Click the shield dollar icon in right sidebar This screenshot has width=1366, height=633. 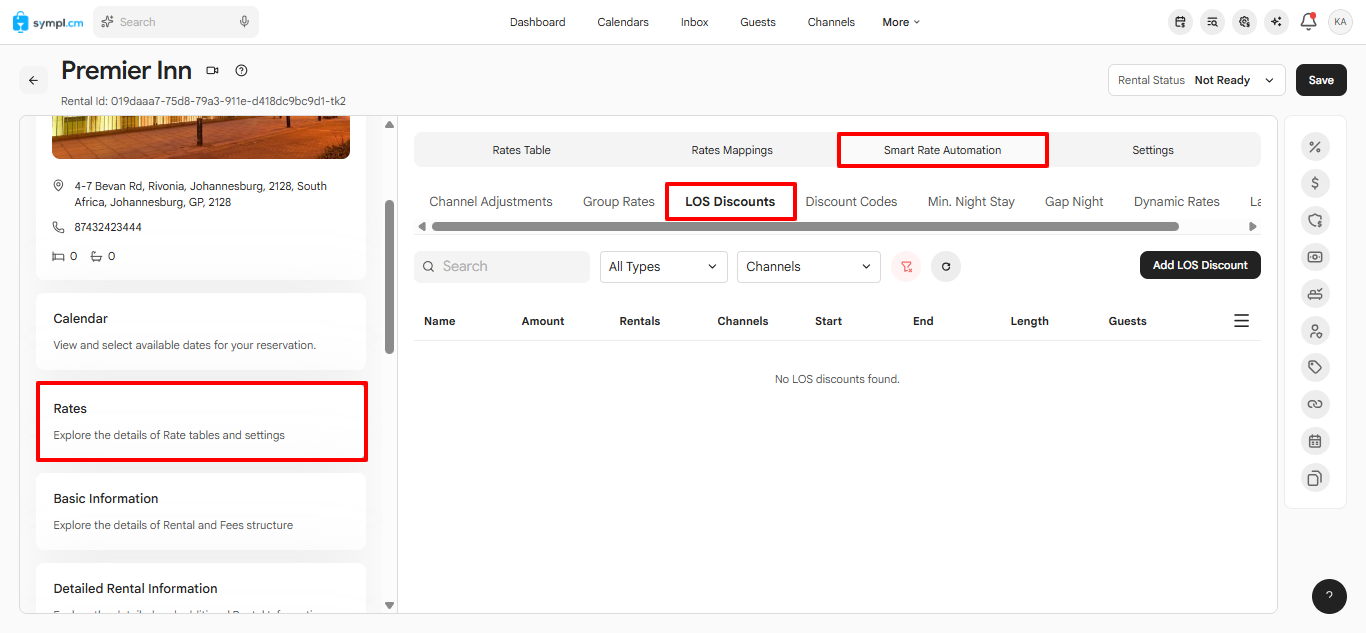click(1314, 220)
